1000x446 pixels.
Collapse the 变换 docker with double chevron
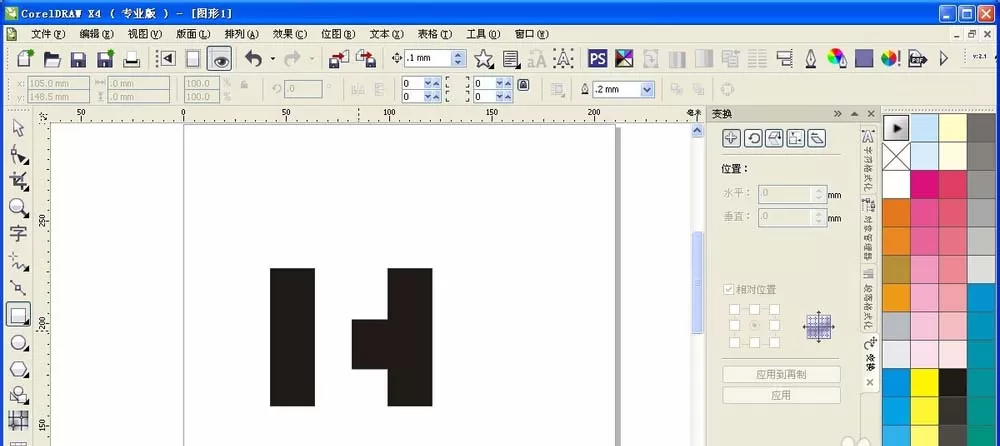tap(837, 114)
